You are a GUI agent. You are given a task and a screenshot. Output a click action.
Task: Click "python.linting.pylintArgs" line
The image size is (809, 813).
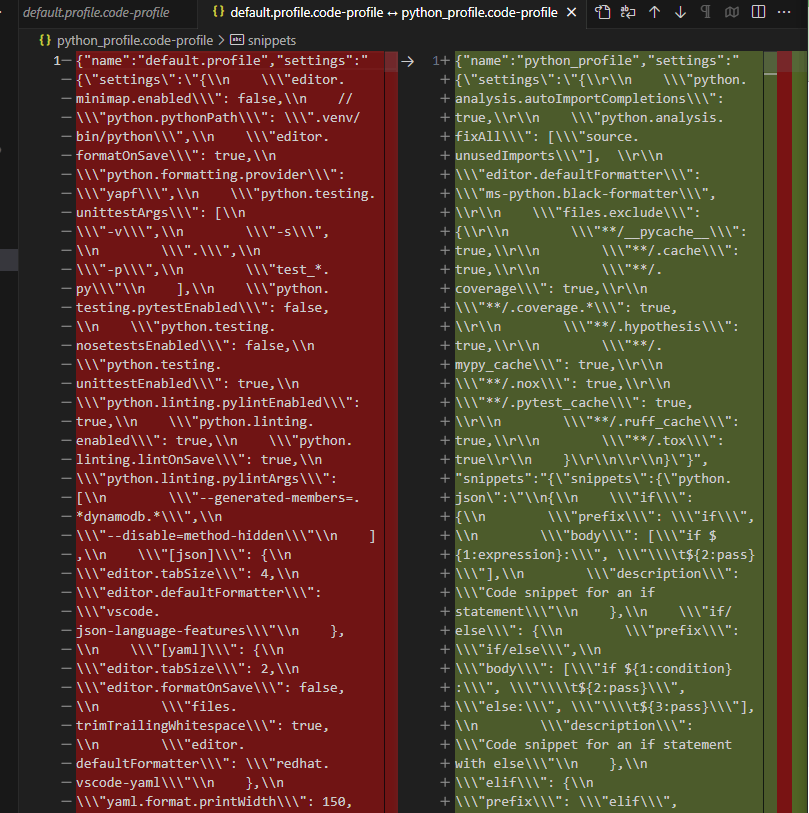click(206, 479)
